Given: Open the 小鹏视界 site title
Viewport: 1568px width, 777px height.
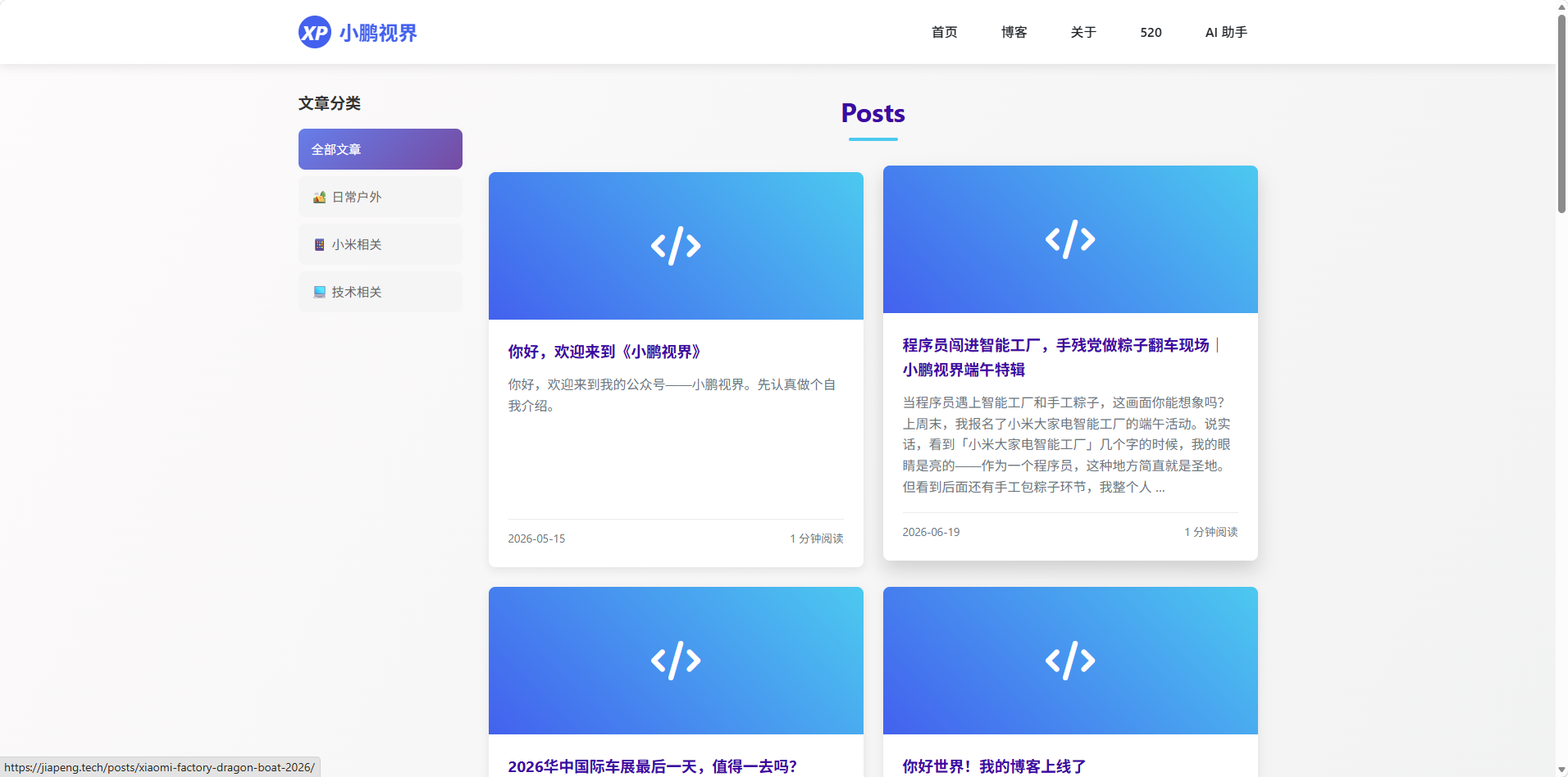Looking at the screenshot, I should pyautogui.click(x=378, y=33).
